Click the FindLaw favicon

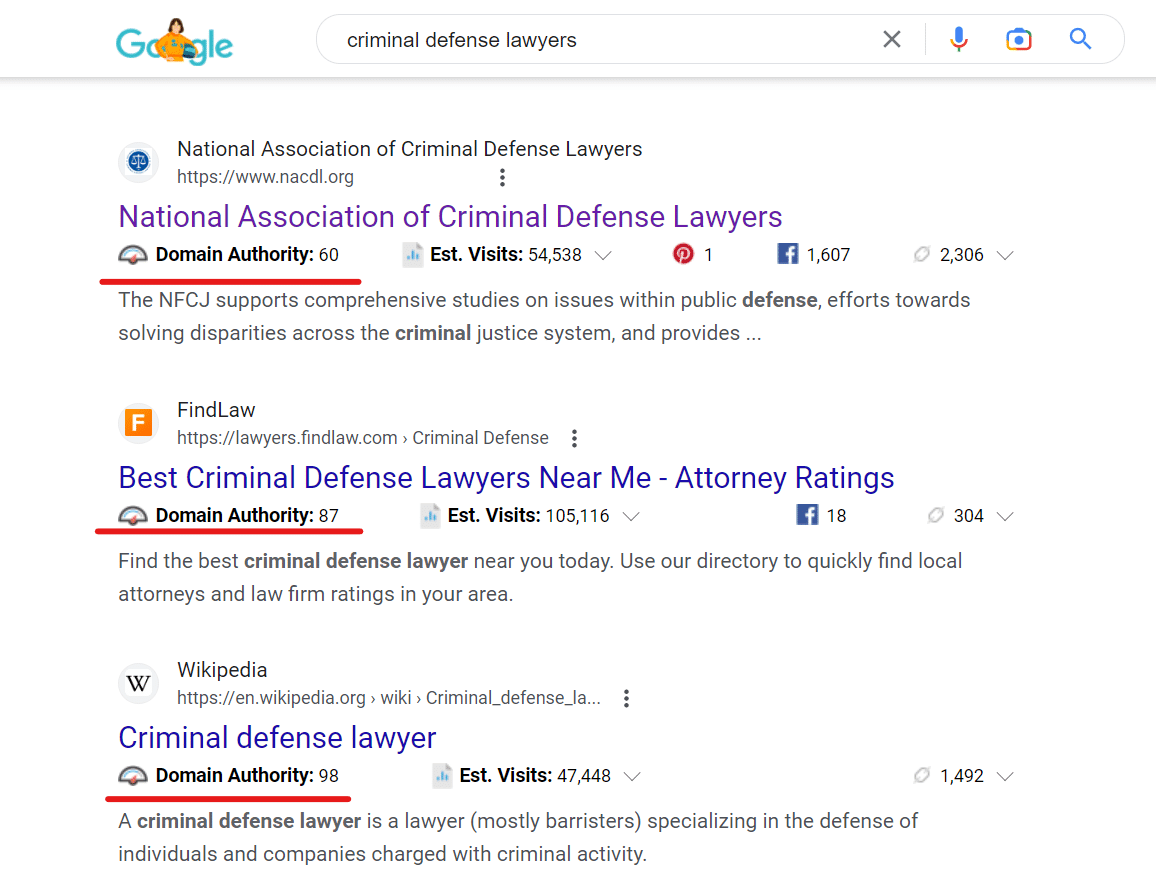click(139, 422)
